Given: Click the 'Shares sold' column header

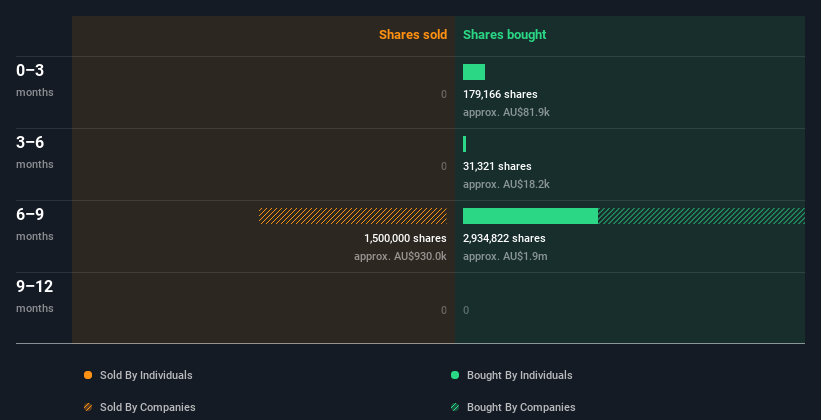Looking at the screenshot, I should coord(413,35).
